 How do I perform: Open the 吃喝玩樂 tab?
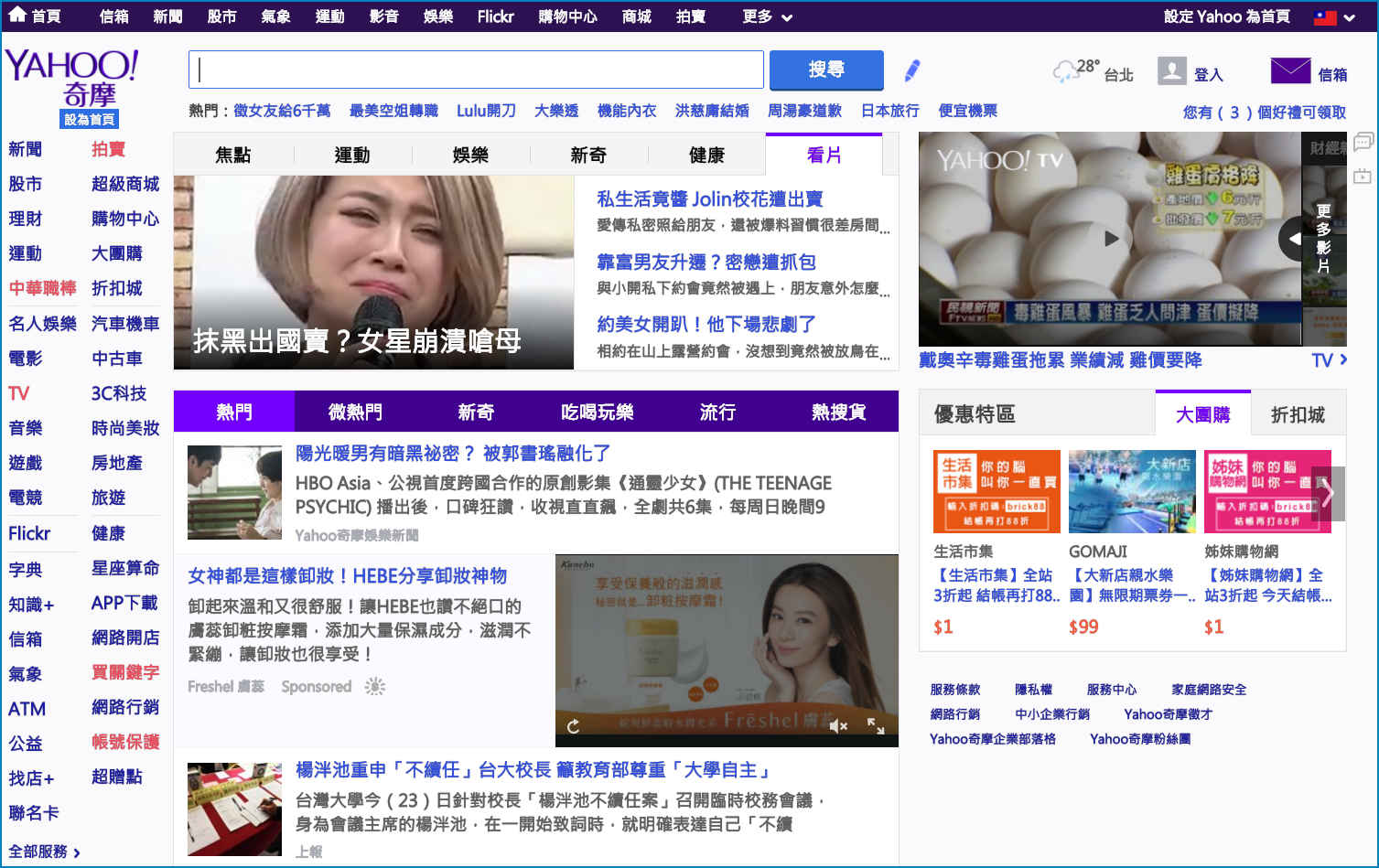597,412
